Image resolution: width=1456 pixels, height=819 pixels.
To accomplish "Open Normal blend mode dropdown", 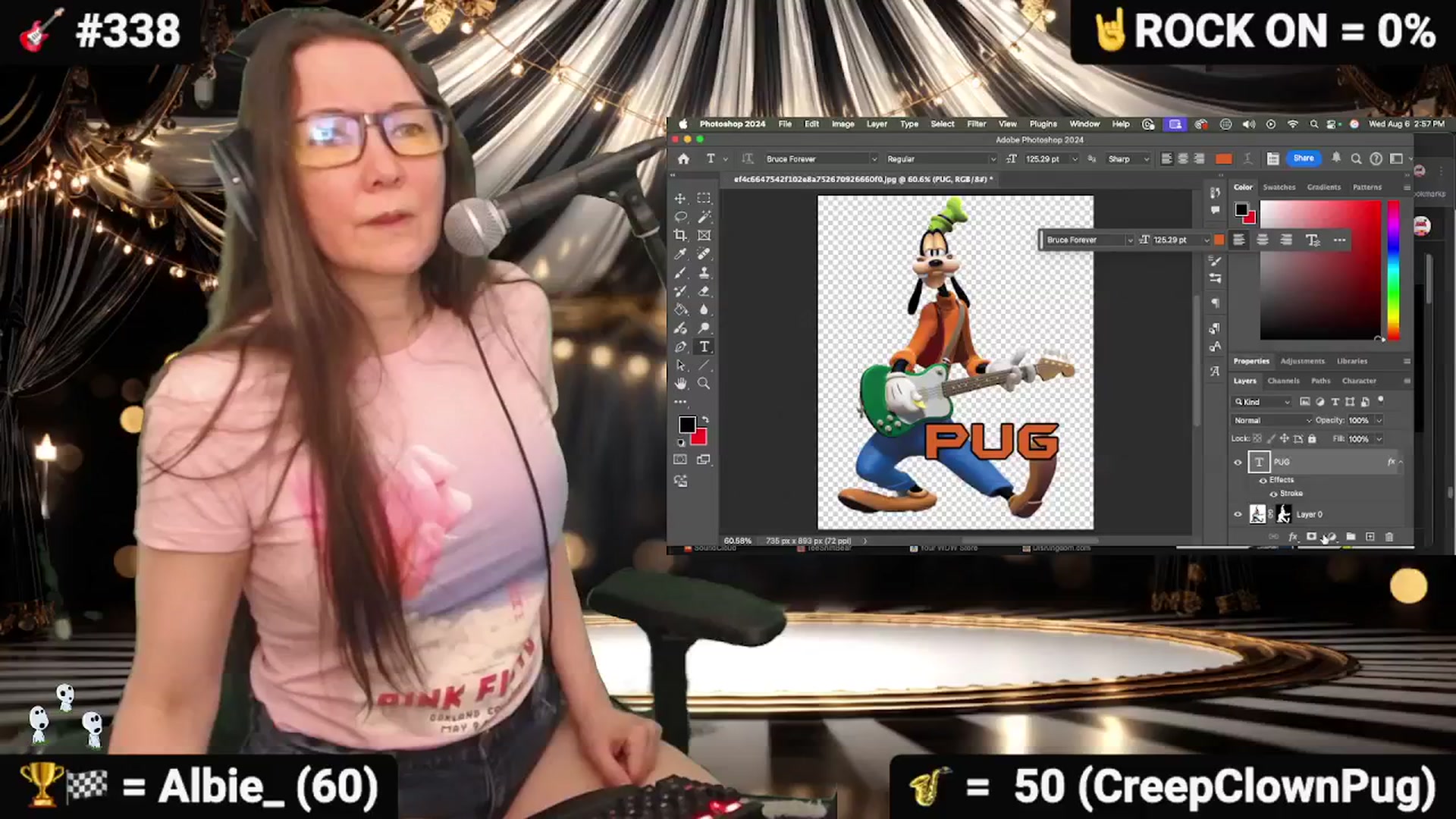I will click(1272, 420).
